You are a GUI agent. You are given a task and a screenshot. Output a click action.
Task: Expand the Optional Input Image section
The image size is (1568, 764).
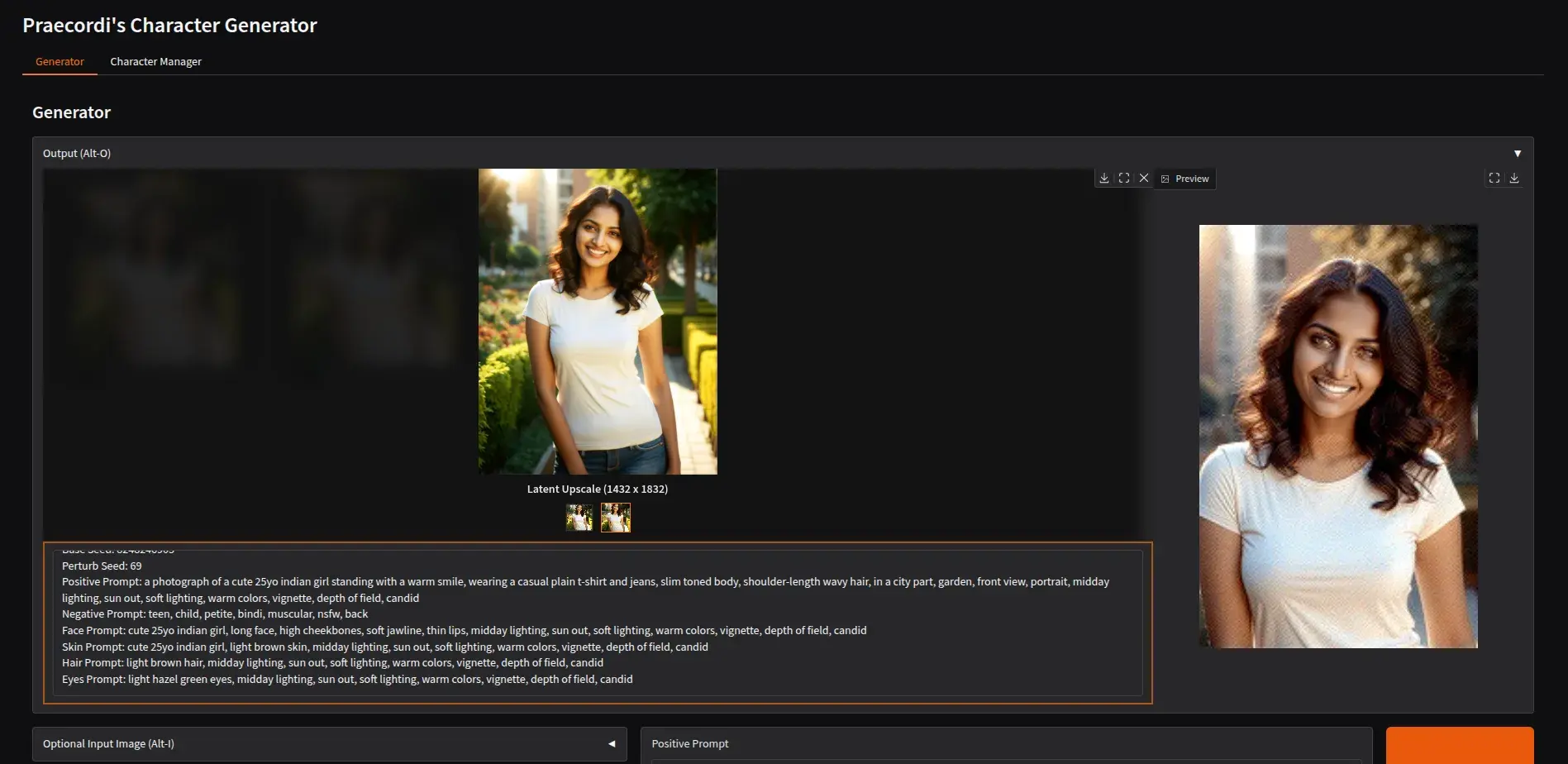tap(612, 744)
